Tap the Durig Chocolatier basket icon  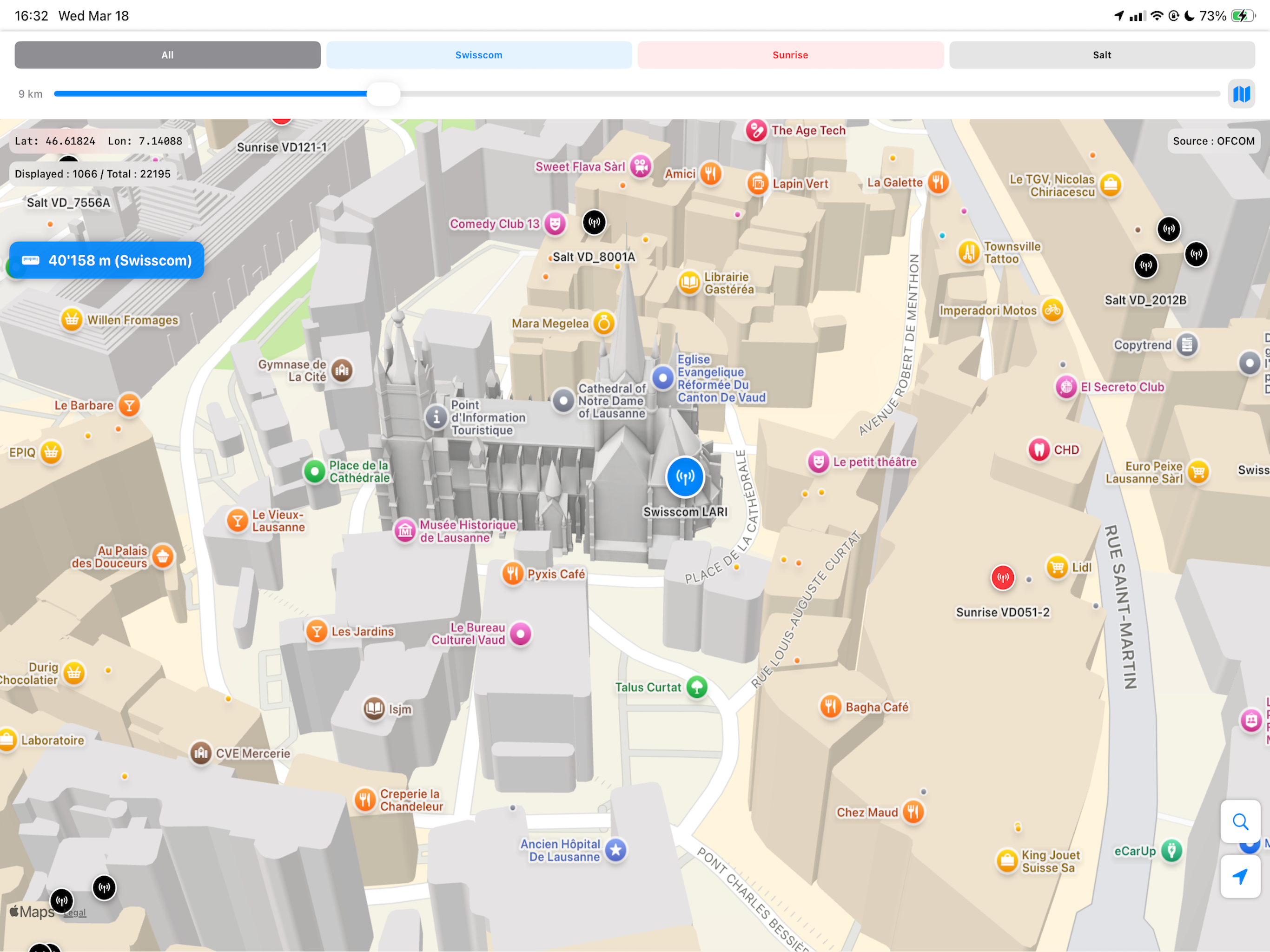74,673
